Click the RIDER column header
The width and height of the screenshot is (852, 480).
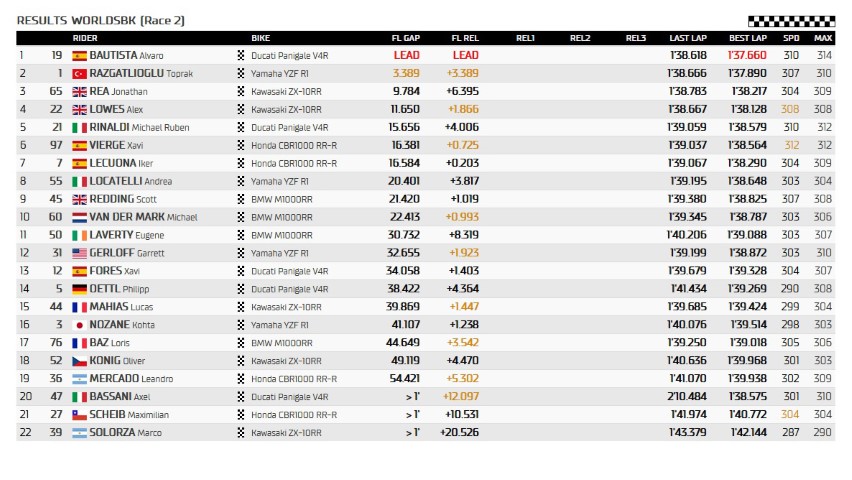click(x=85, y=38)
